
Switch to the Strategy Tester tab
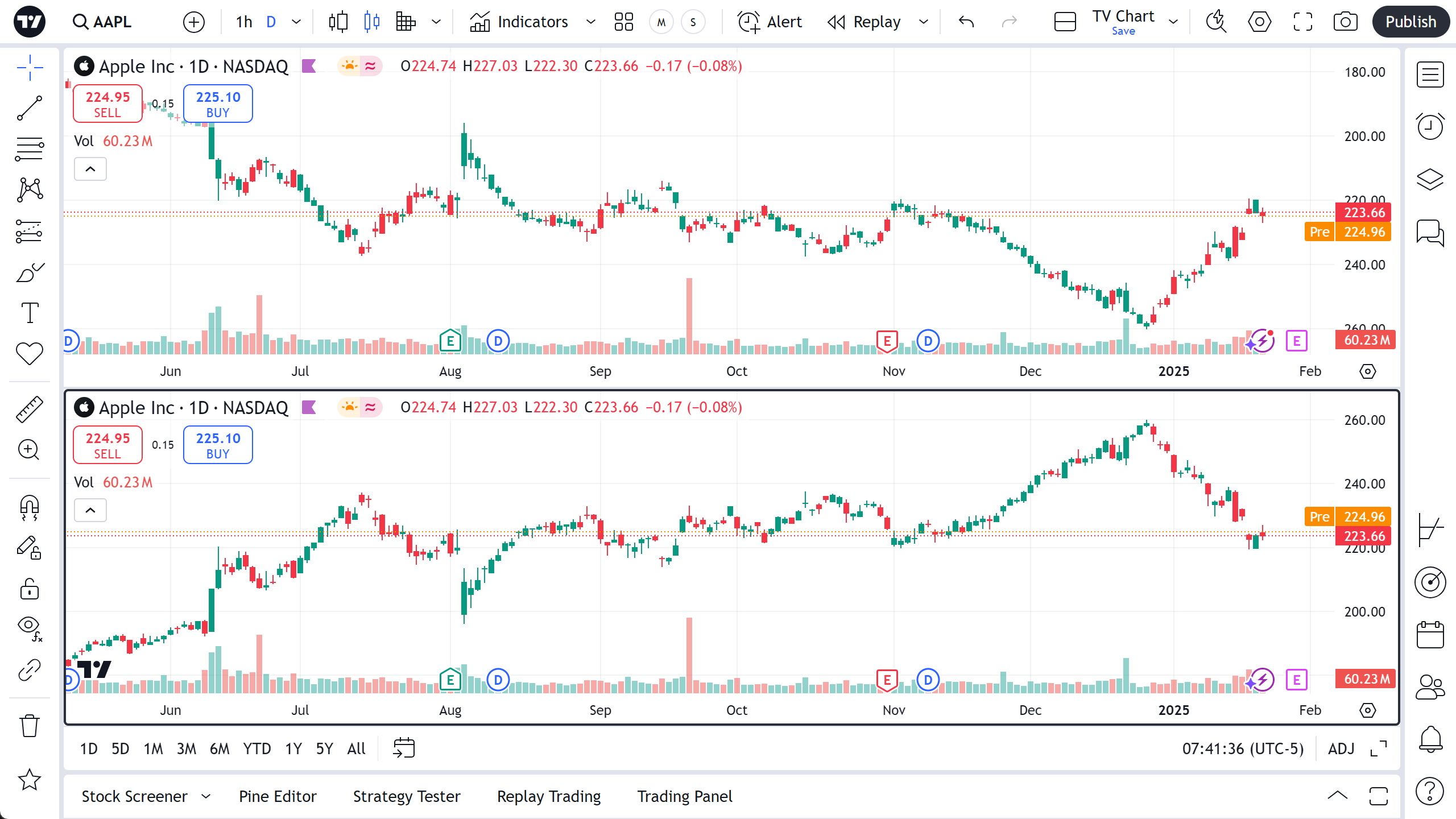[x=407, y=796]
